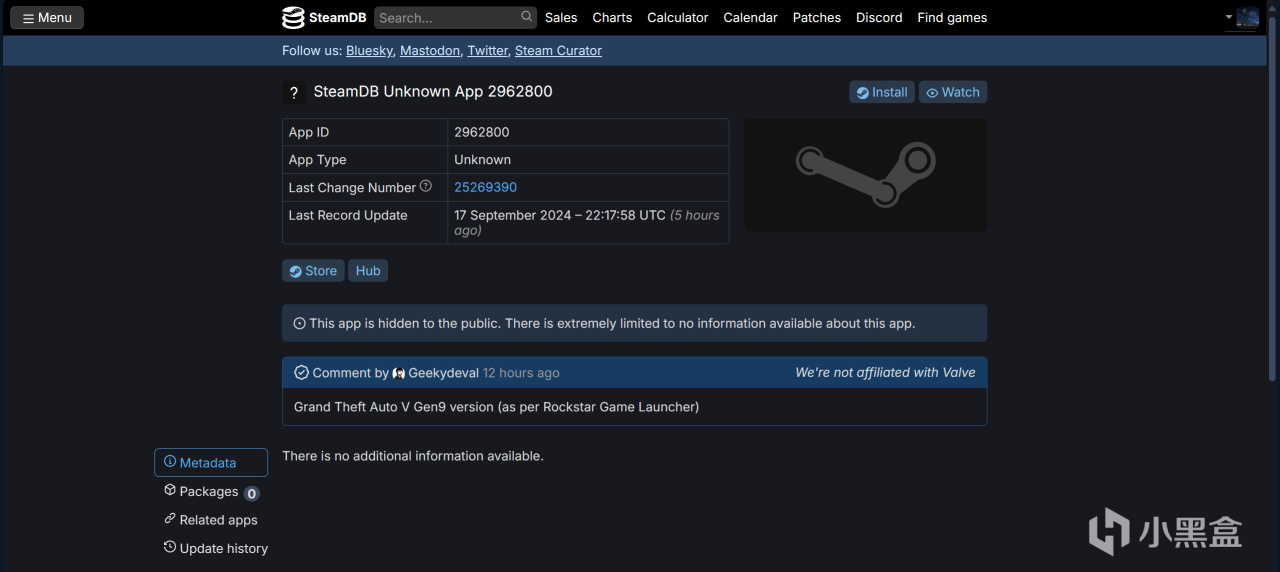Click the Install button
Viewport: 1280px width, 572px height.
coord(882,92)
